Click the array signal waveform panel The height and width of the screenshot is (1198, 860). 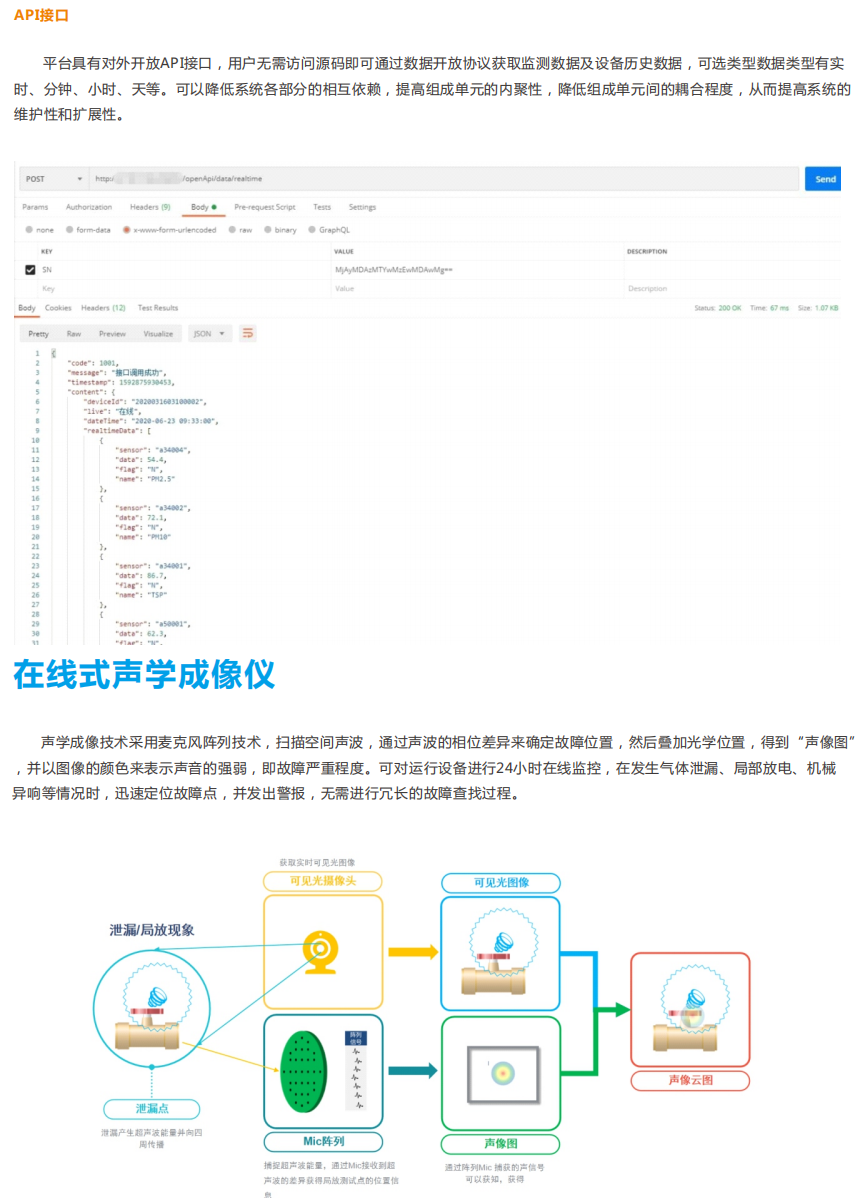(x=356, y=1071)
